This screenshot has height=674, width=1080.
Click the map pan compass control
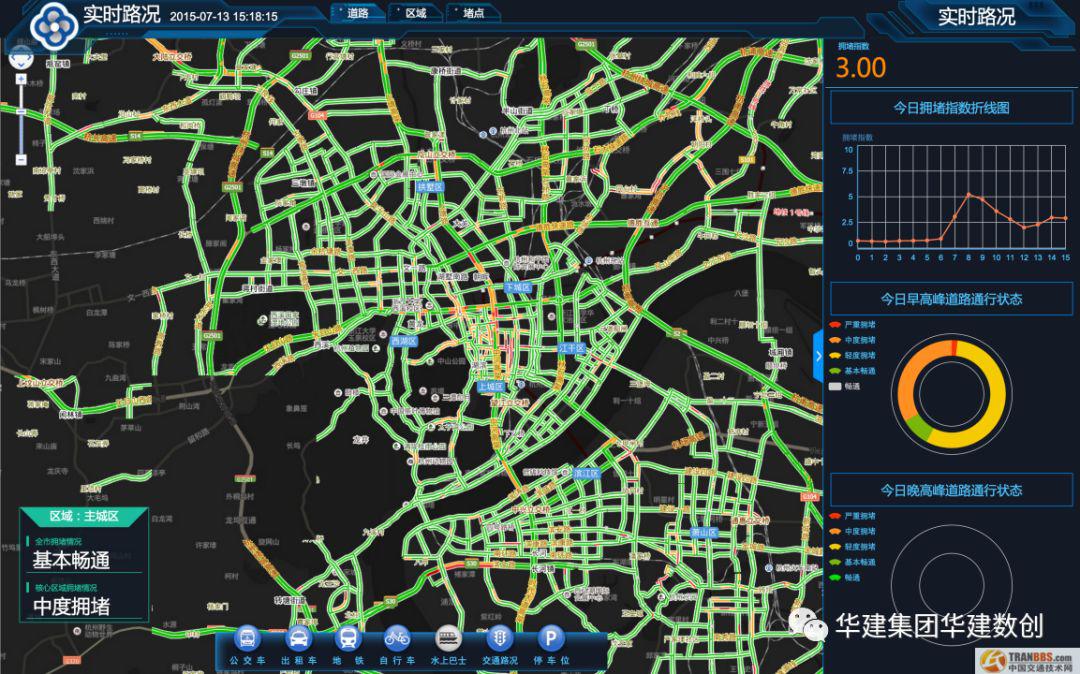[x=21, y=56]
